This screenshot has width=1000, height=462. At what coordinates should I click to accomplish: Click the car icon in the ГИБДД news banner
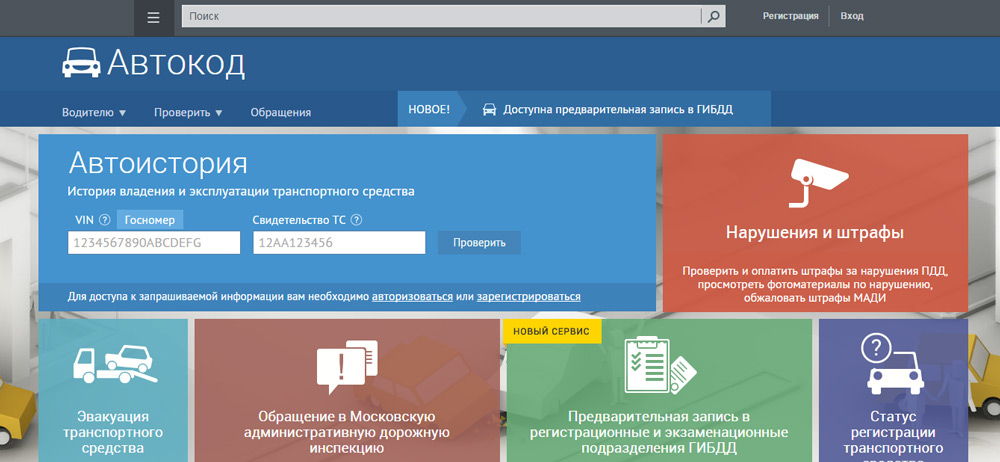[x=489, y=109]
